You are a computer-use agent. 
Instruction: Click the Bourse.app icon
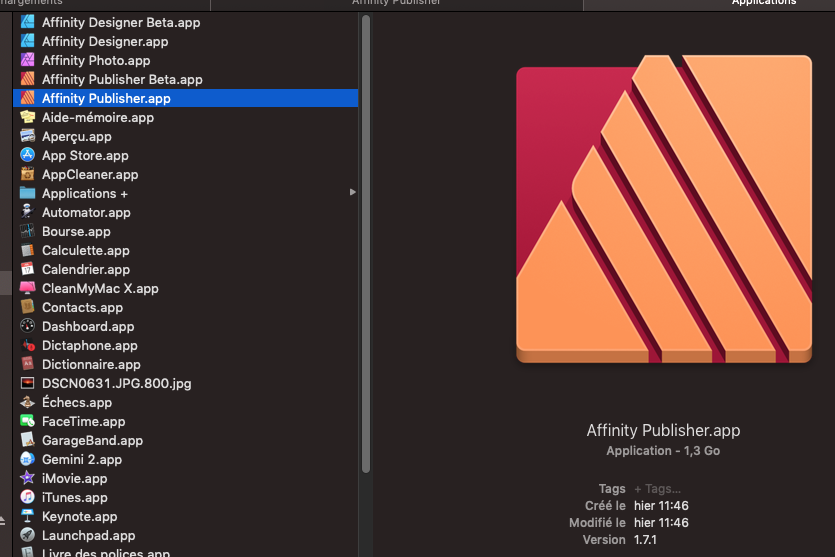pyautogui.click(x=27, y=231)
